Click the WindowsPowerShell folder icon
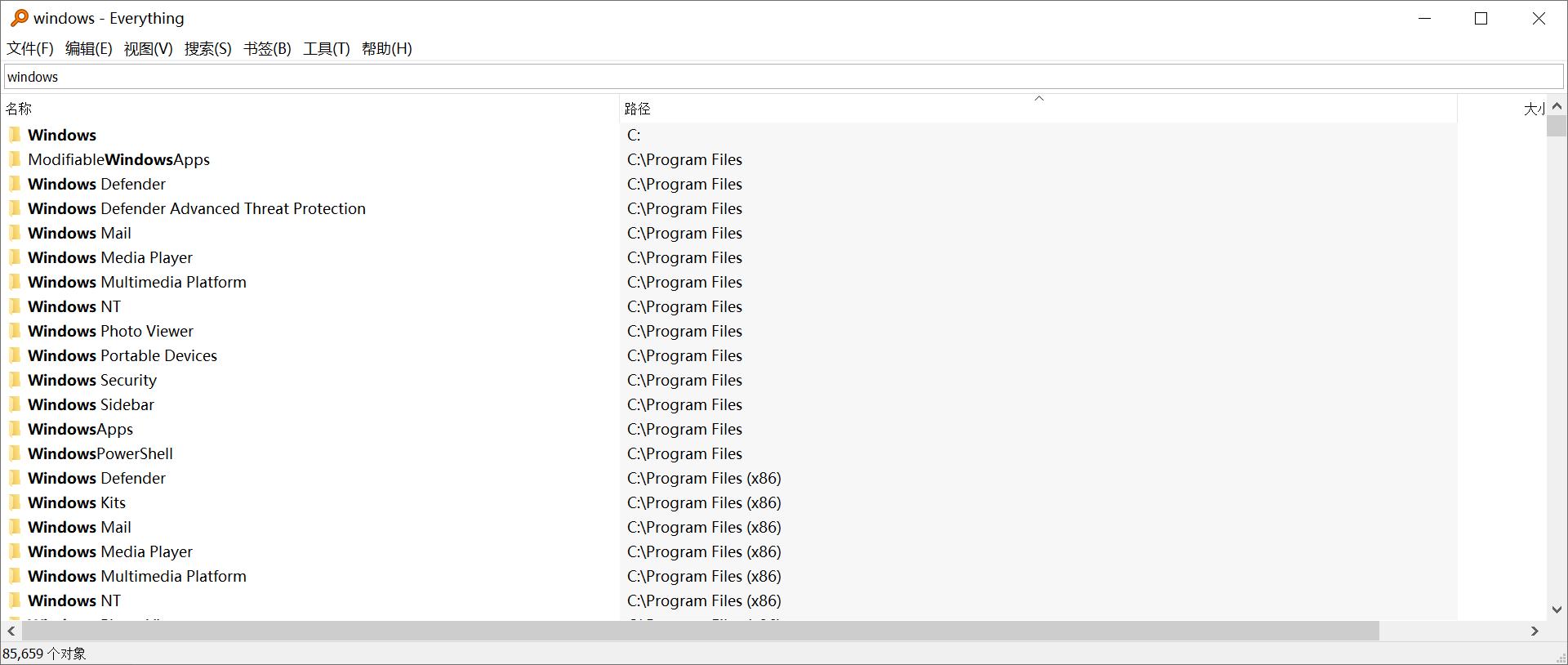The width and height of the screenshot is (1568, 665). click(x=16, y=453)
